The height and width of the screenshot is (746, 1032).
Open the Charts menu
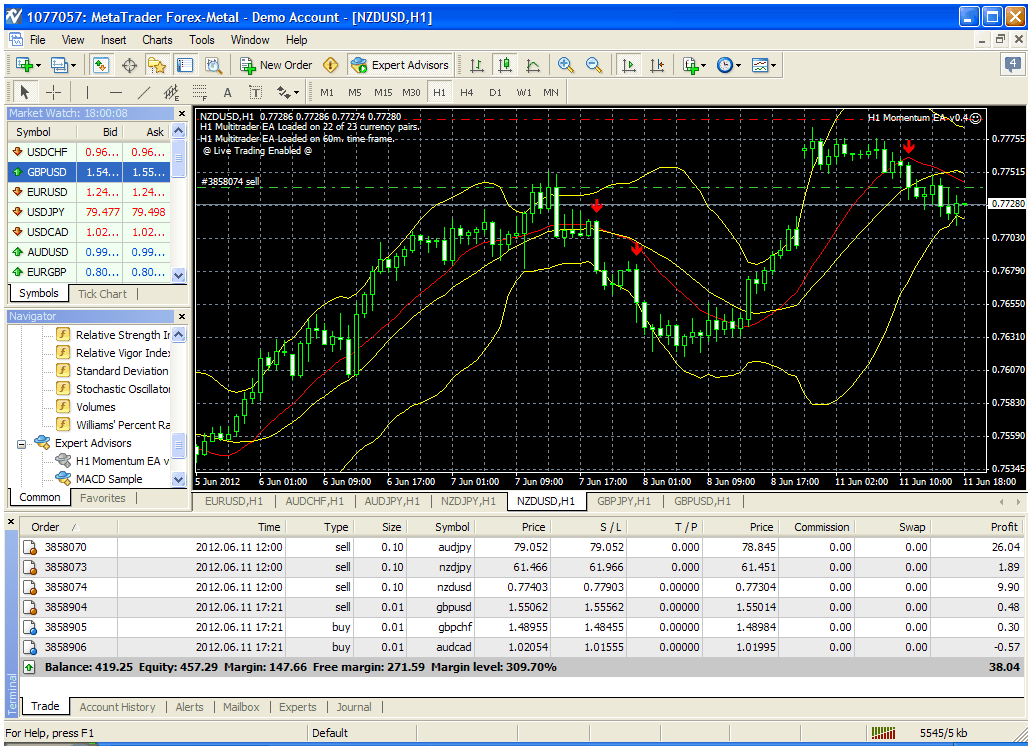[157, 40]
